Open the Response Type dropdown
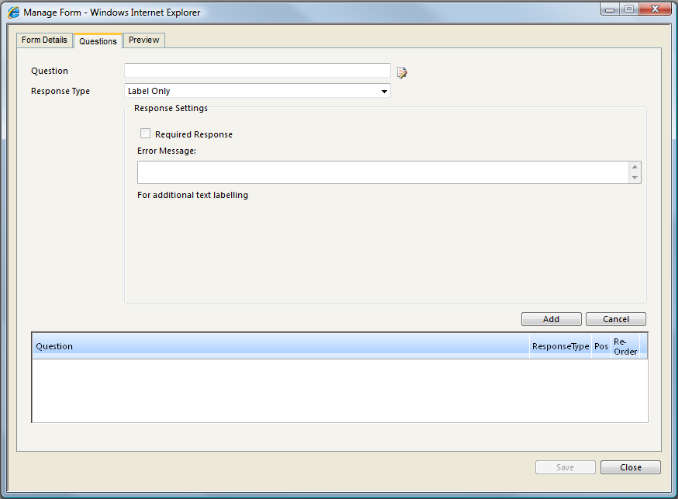 pyautogui.click(x=257, y=91)
